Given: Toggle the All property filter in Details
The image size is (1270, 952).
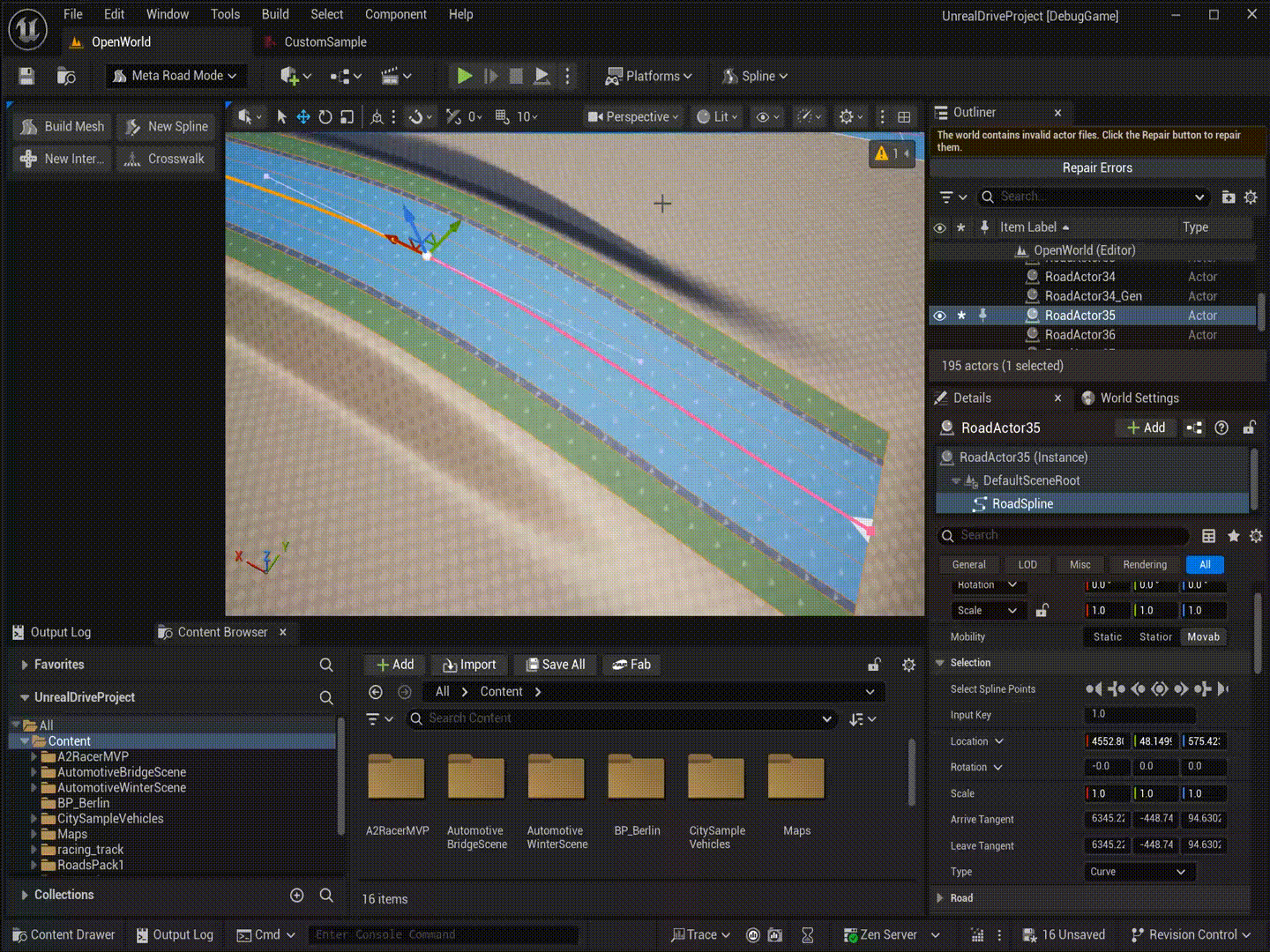Looking at the screenshot, I should point(1205,565).
